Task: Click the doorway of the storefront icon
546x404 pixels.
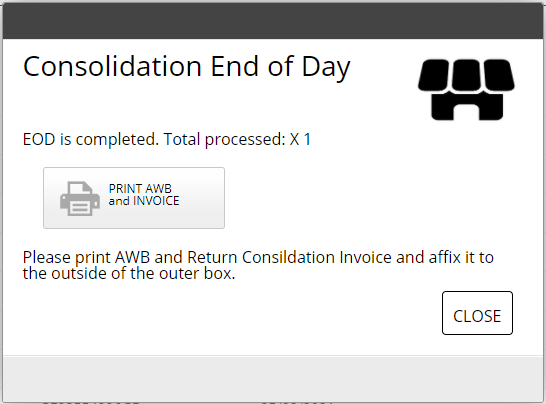Action: [466, 111]
